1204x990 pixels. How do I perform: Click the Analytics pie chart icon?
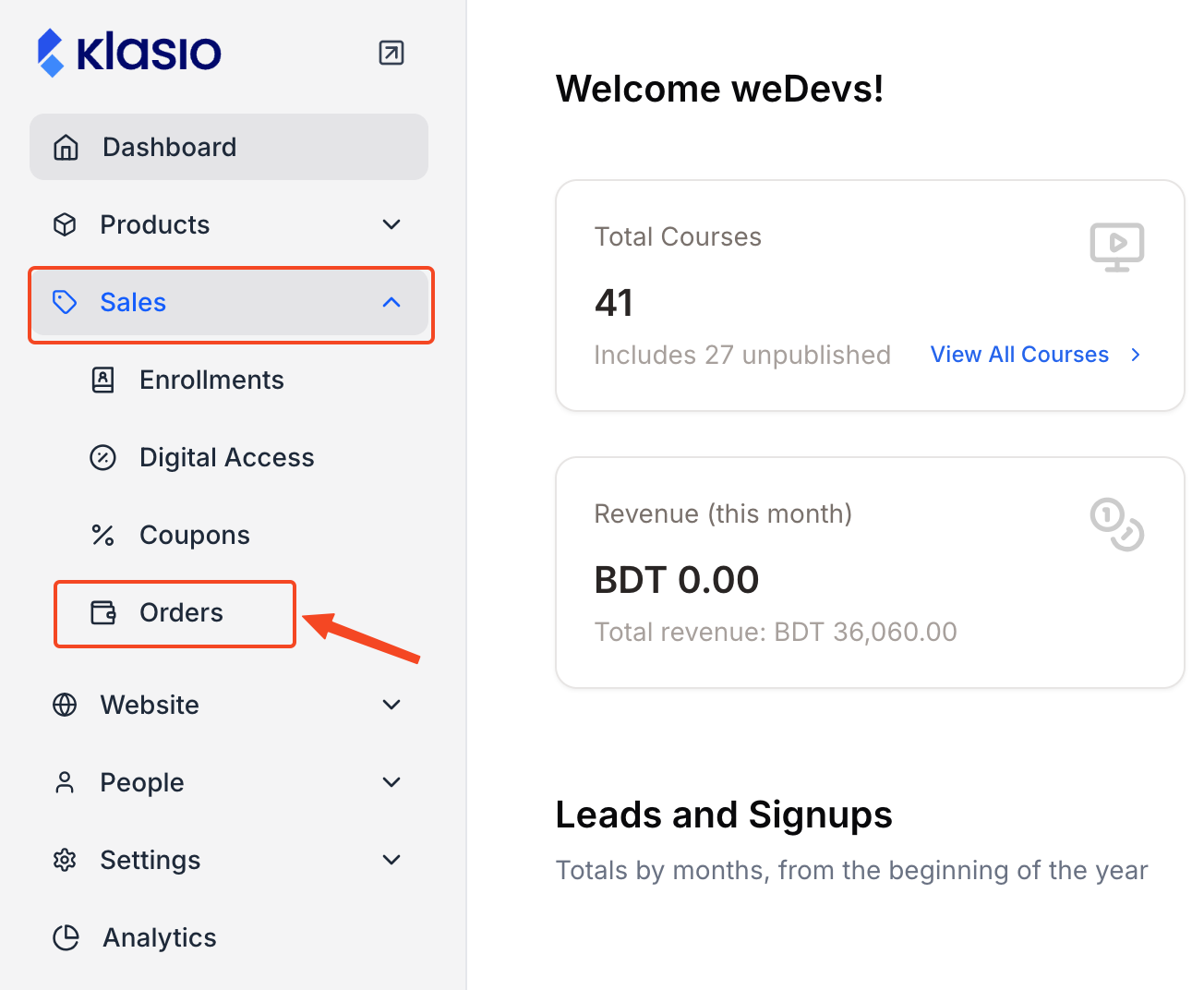(66, 937)
